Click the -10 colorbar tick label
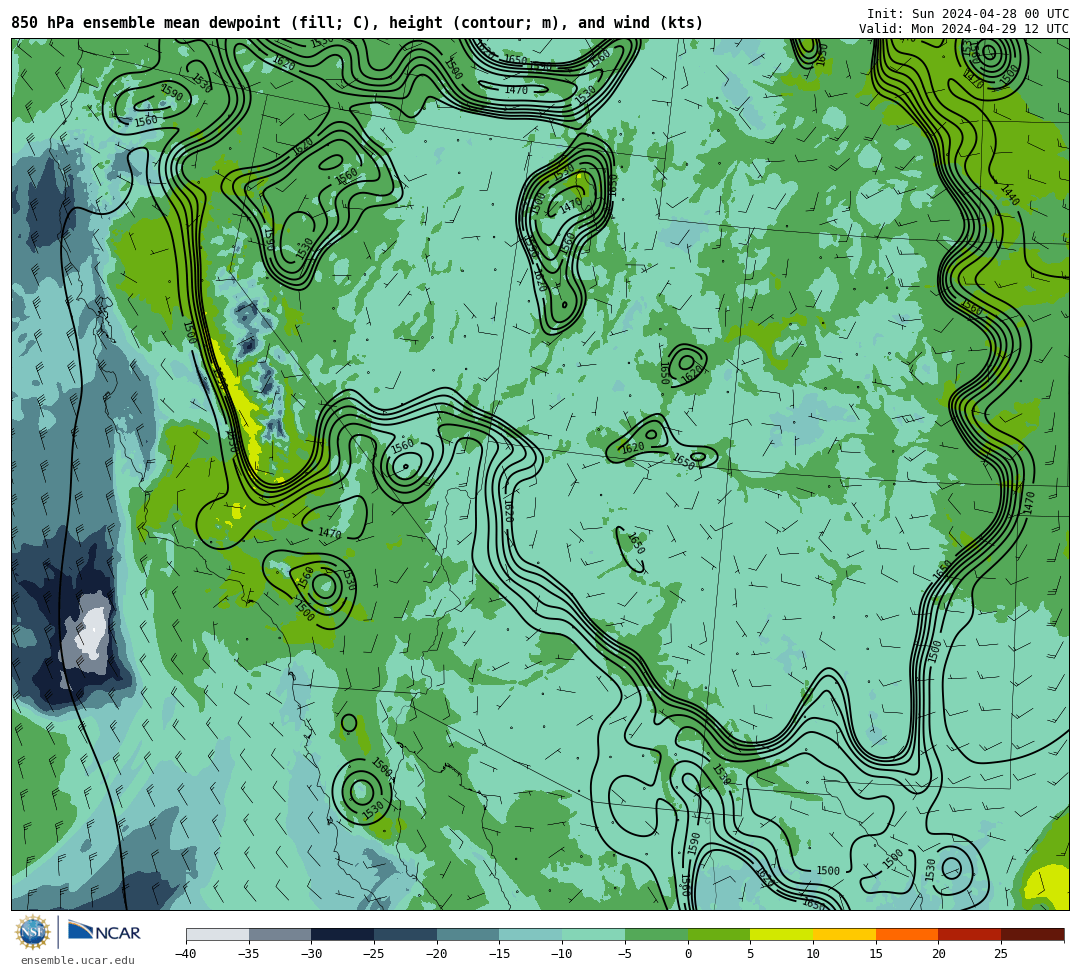Image resolution: width=1080 pixels, height=973 pixels. (x=562, y=954)
